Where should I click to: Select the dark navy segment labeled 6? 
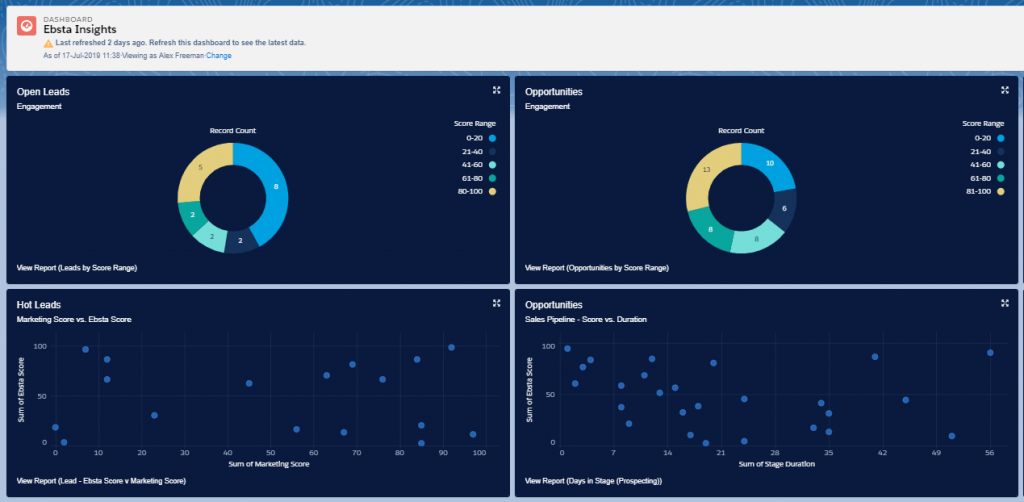783,208
